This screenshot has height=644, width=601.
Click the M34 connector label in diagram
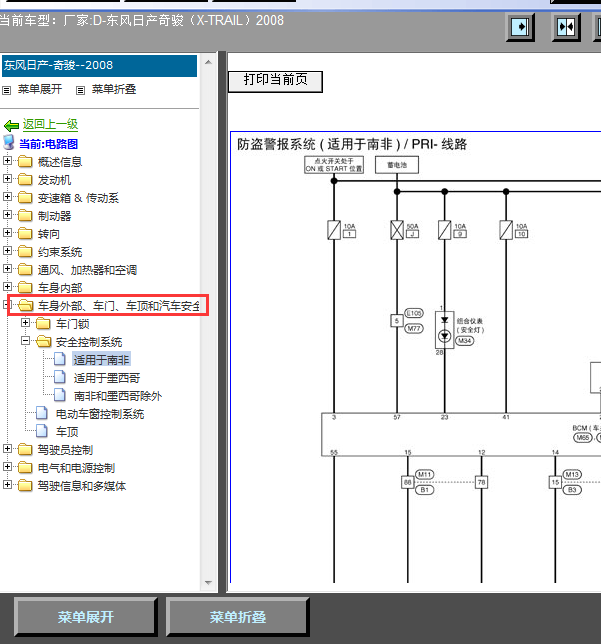pos(465,341)
